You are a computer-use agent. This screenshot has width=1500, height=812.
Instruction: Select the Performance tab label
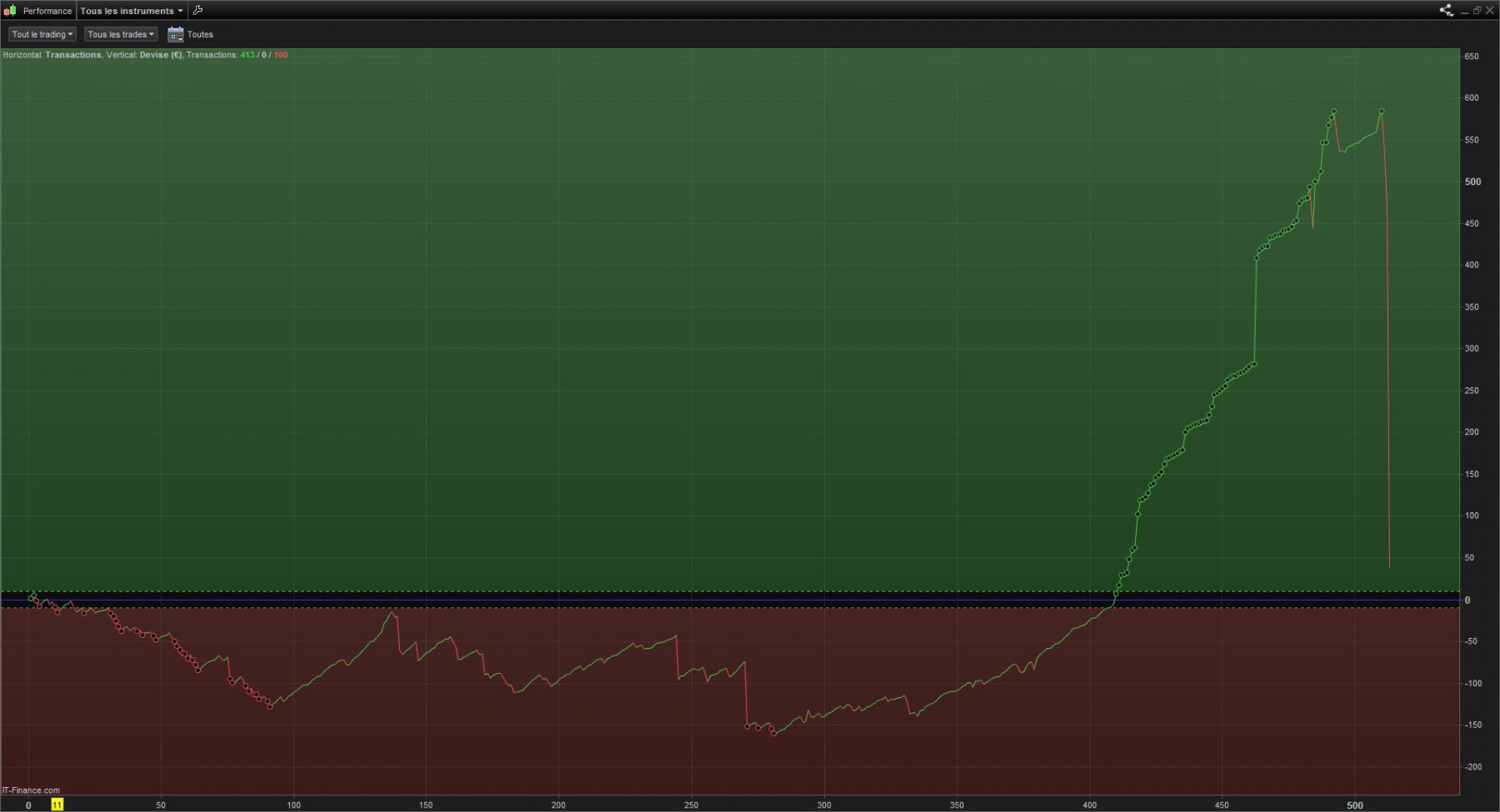click(47, 11)
